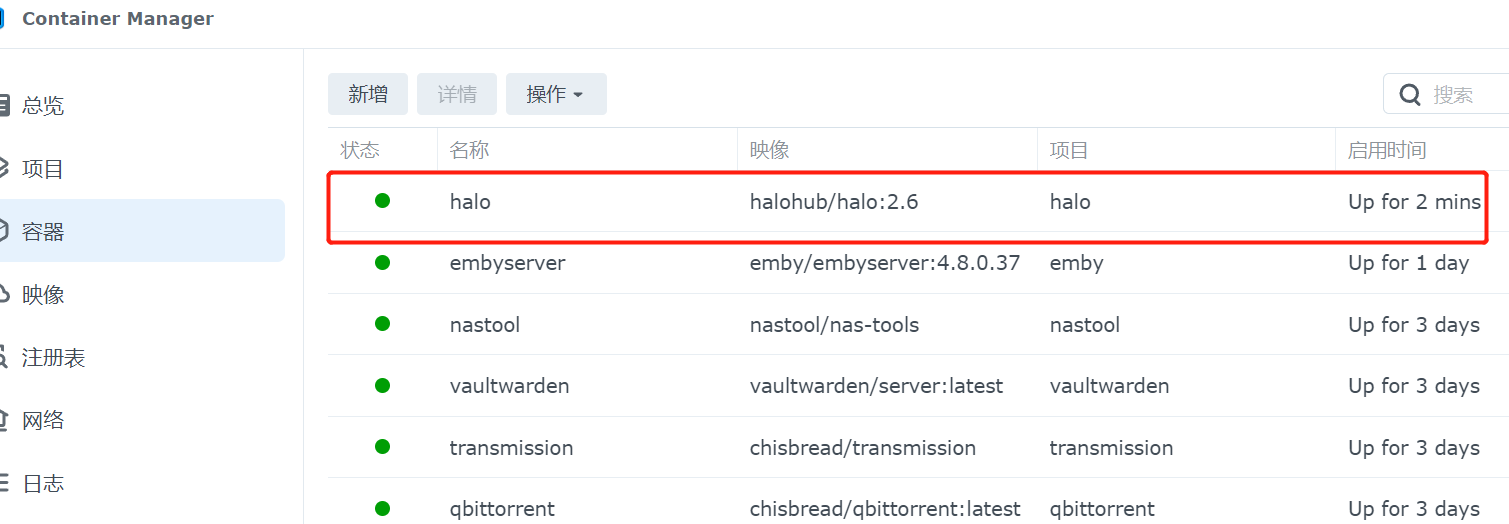Image resolution: width=1509 pixels, height=524 pixels.
Task: Click the green status dot for halo
Action: pyautogui.click(x=382, y=201)
